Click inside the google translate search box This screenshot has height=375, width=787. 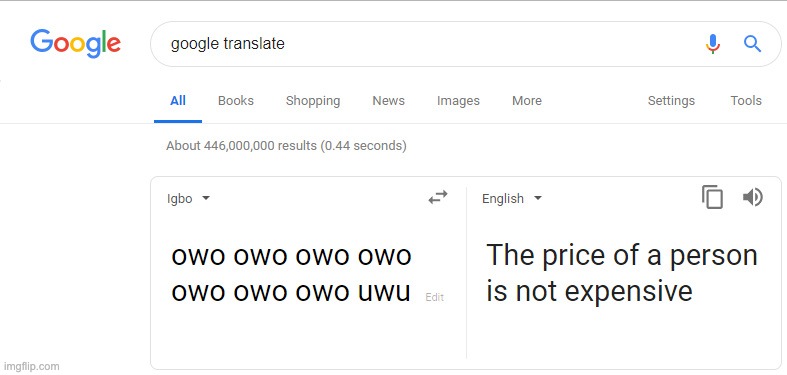[427, 44]
